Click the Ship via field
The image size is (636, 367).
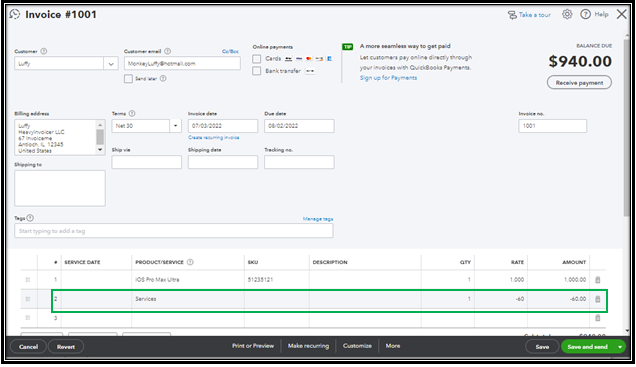click(146, 162)
